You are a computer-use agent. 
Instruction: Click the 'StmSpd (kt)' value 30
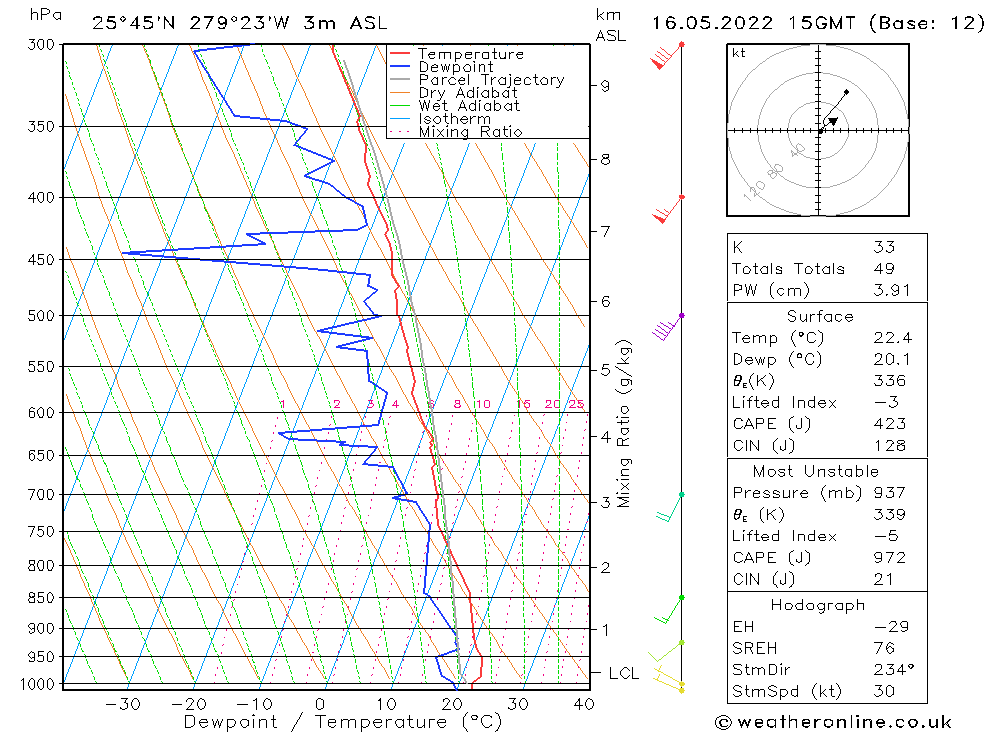[x=885, y=692]
